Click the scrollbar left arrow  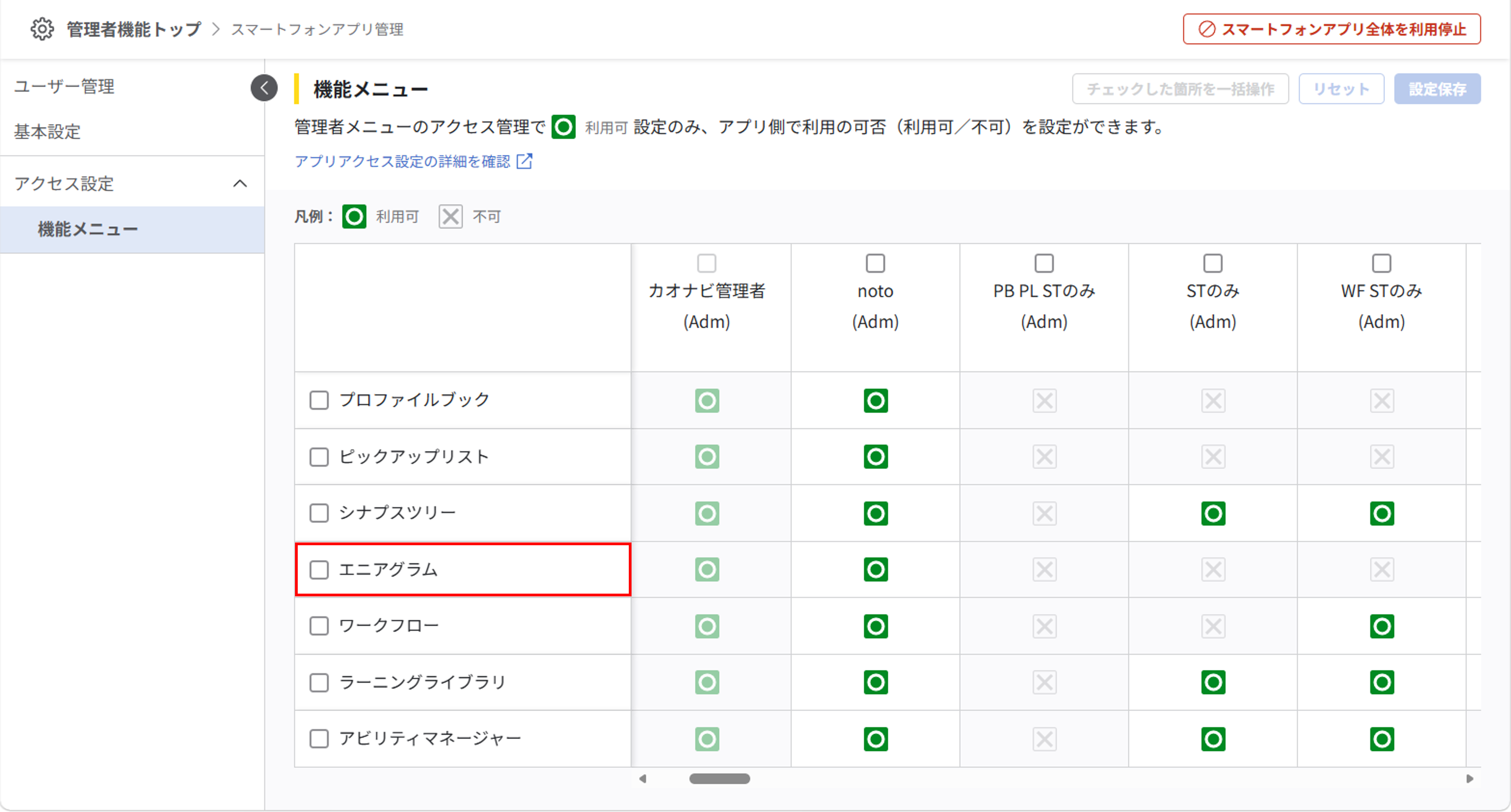coord(643,779)
